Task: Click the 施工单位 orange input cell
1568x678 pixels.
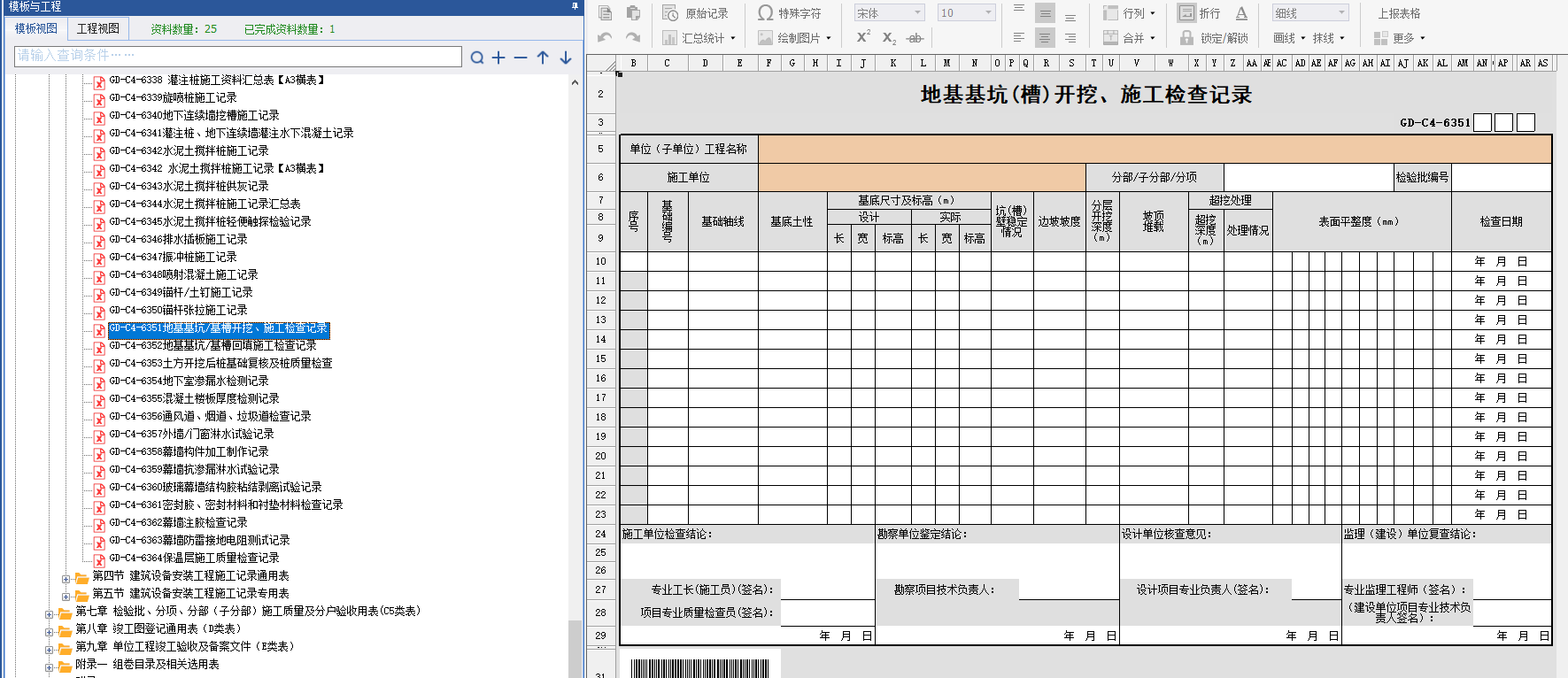Action: [922, 177]
